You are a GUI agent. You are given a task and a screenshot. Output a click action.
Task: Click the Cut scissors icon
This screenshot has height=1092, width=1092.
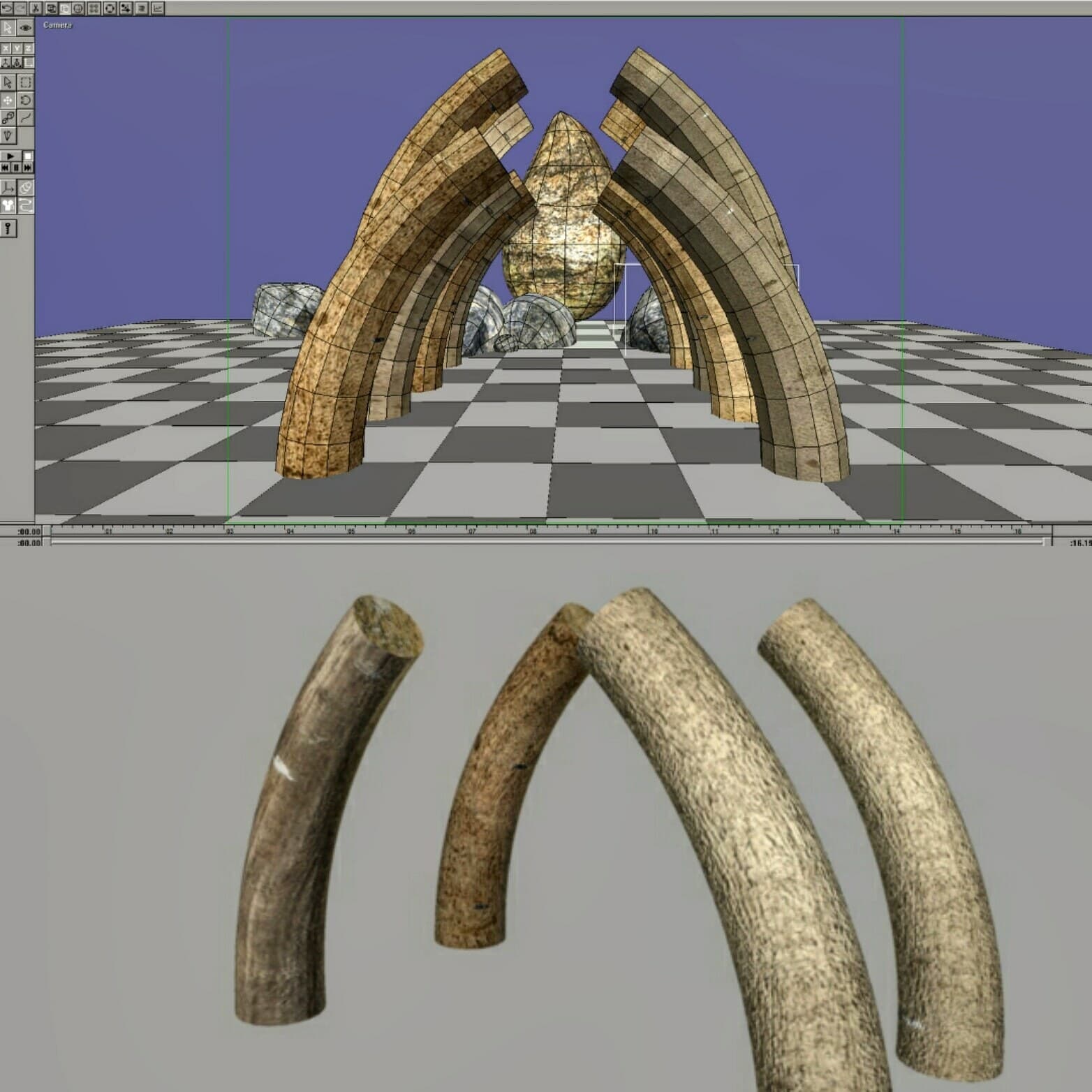(36, 8)
